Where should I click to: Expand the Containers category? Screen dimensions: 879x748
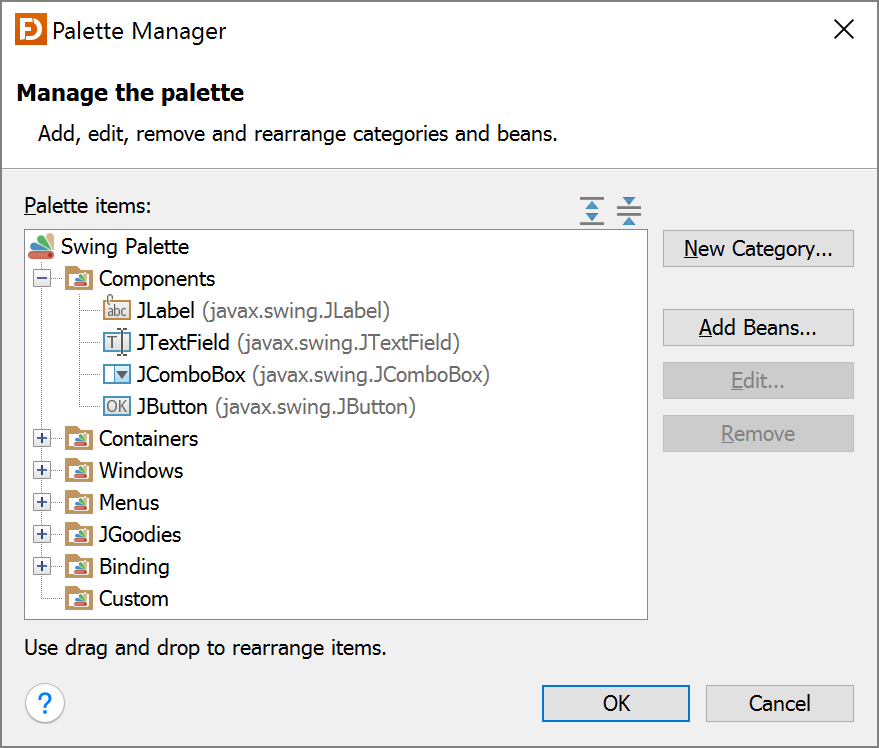(x=41, y=438)
